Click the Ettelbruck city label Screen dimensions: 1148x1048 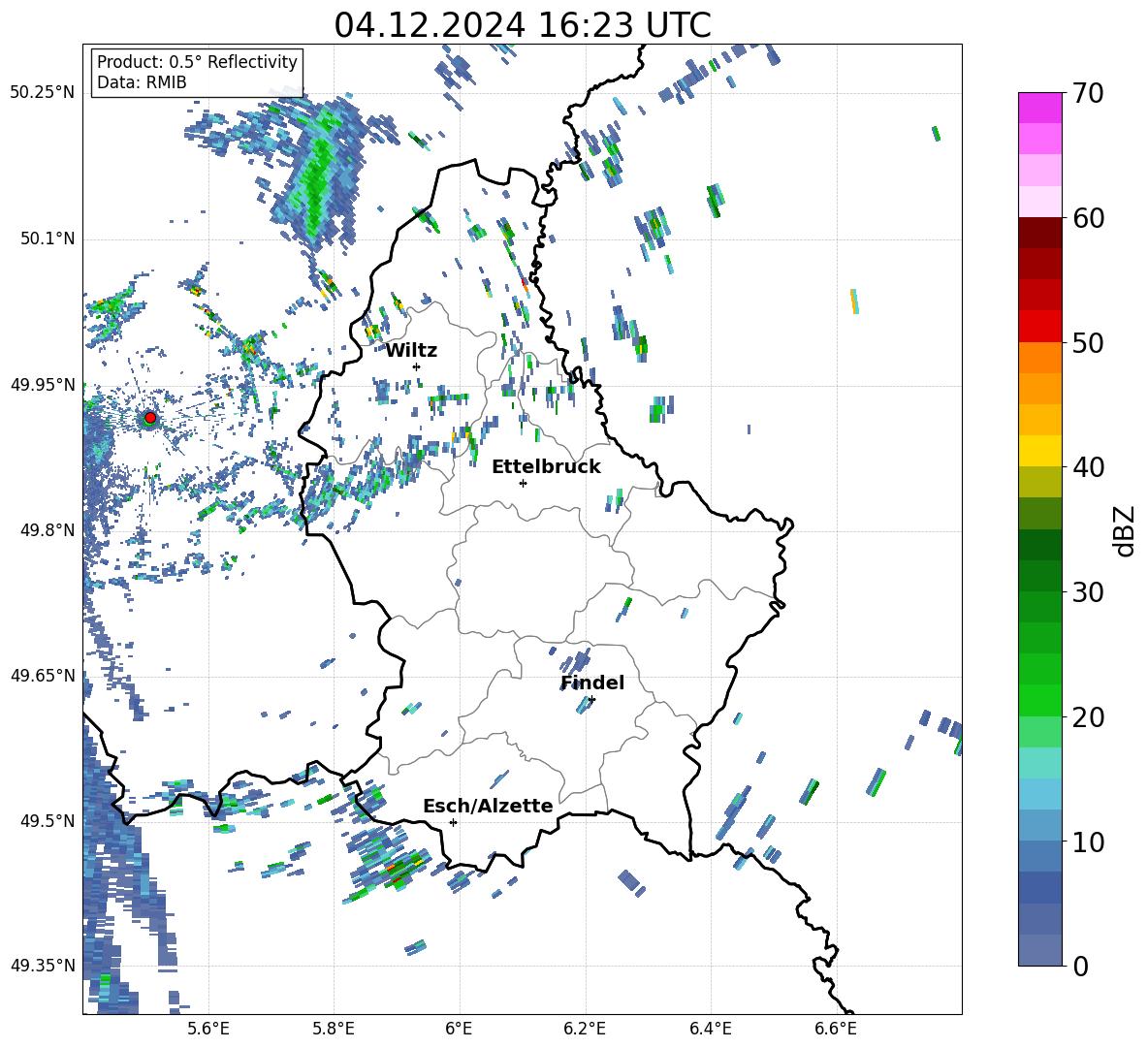546,467
